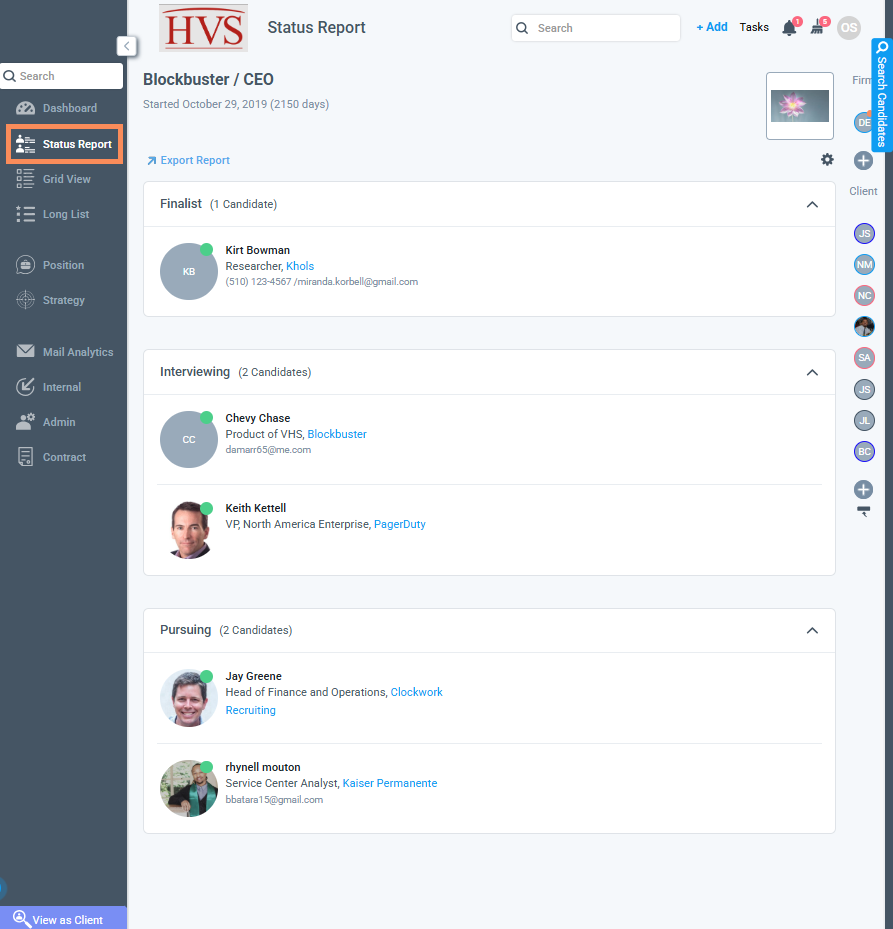Add a client member with lower plus icon
The image size is (893, 929).
[863, 489]
